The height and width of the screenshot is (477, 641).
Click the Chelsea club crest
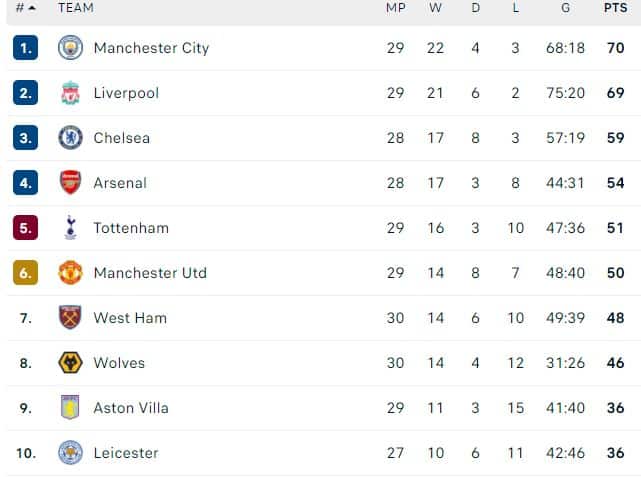[x=70, y=138]
